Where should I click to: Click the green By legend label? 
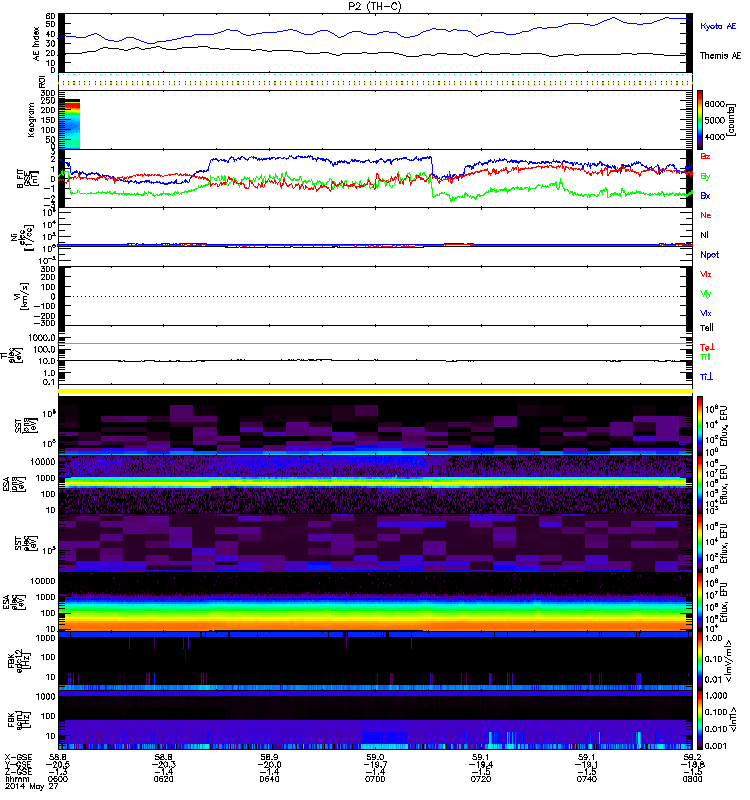point(706,176)
